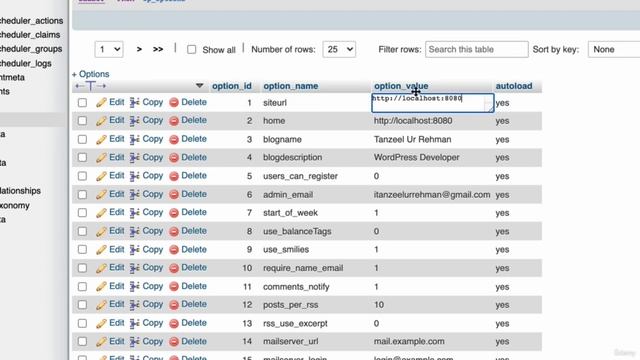The width and height of the screenshot is (640, 360).
Task: Click the 'WordPress Developer' value cell
Action: [x=417, y=158]
